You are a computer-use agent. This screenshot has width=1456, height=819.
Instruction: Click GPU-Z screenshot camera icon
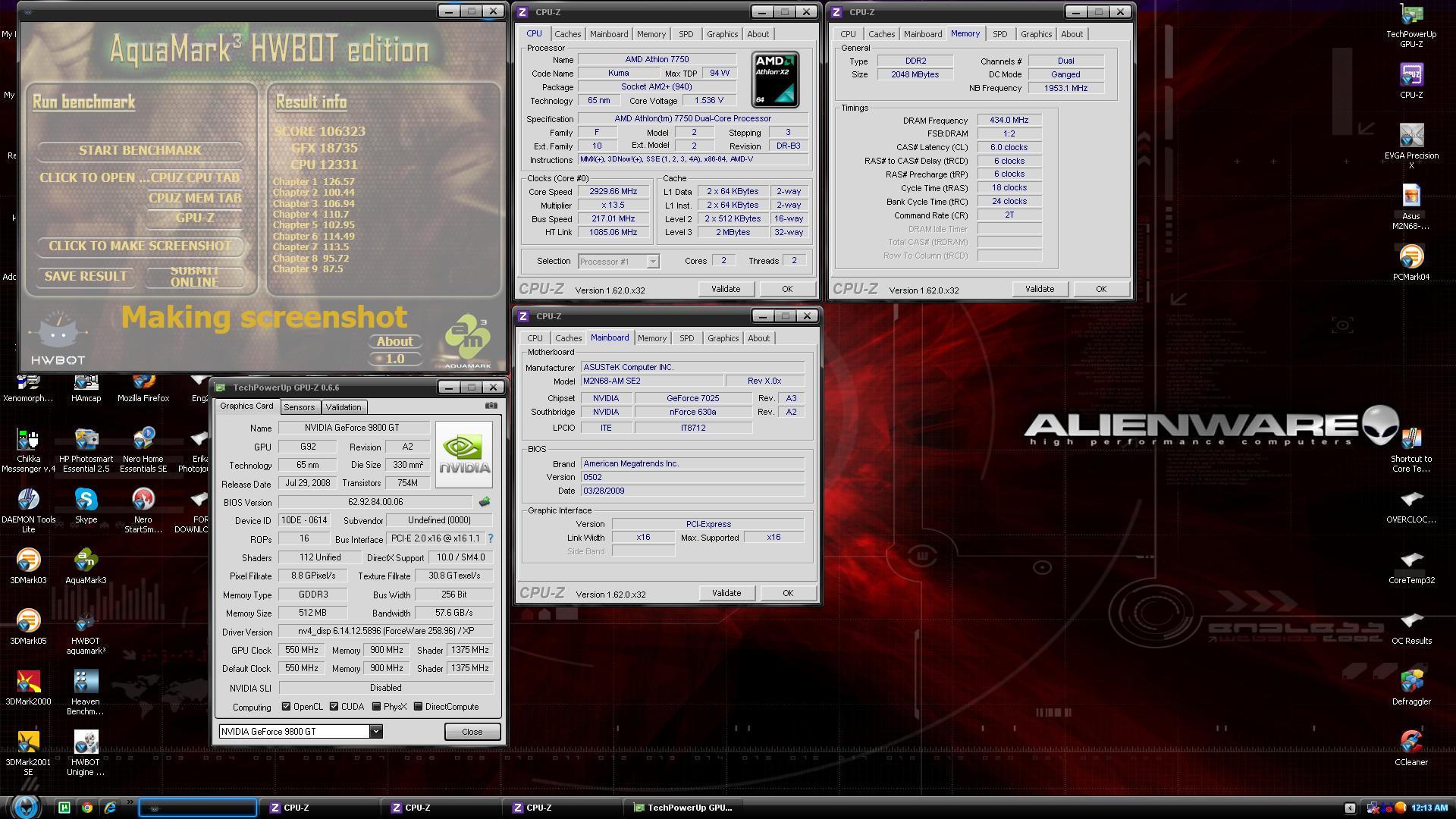(x=491, y=406)
